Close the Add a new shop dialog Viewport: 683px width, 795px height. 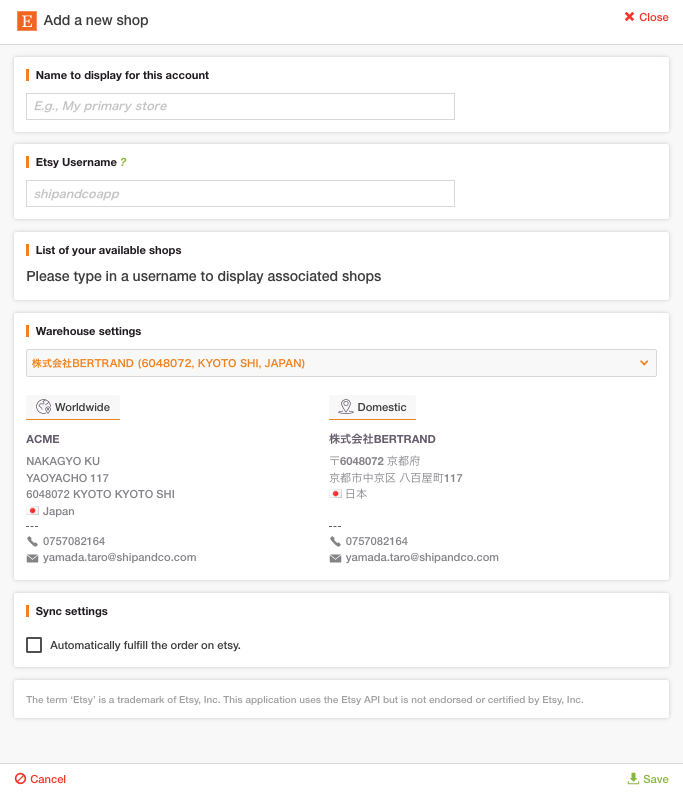(646, 17)
